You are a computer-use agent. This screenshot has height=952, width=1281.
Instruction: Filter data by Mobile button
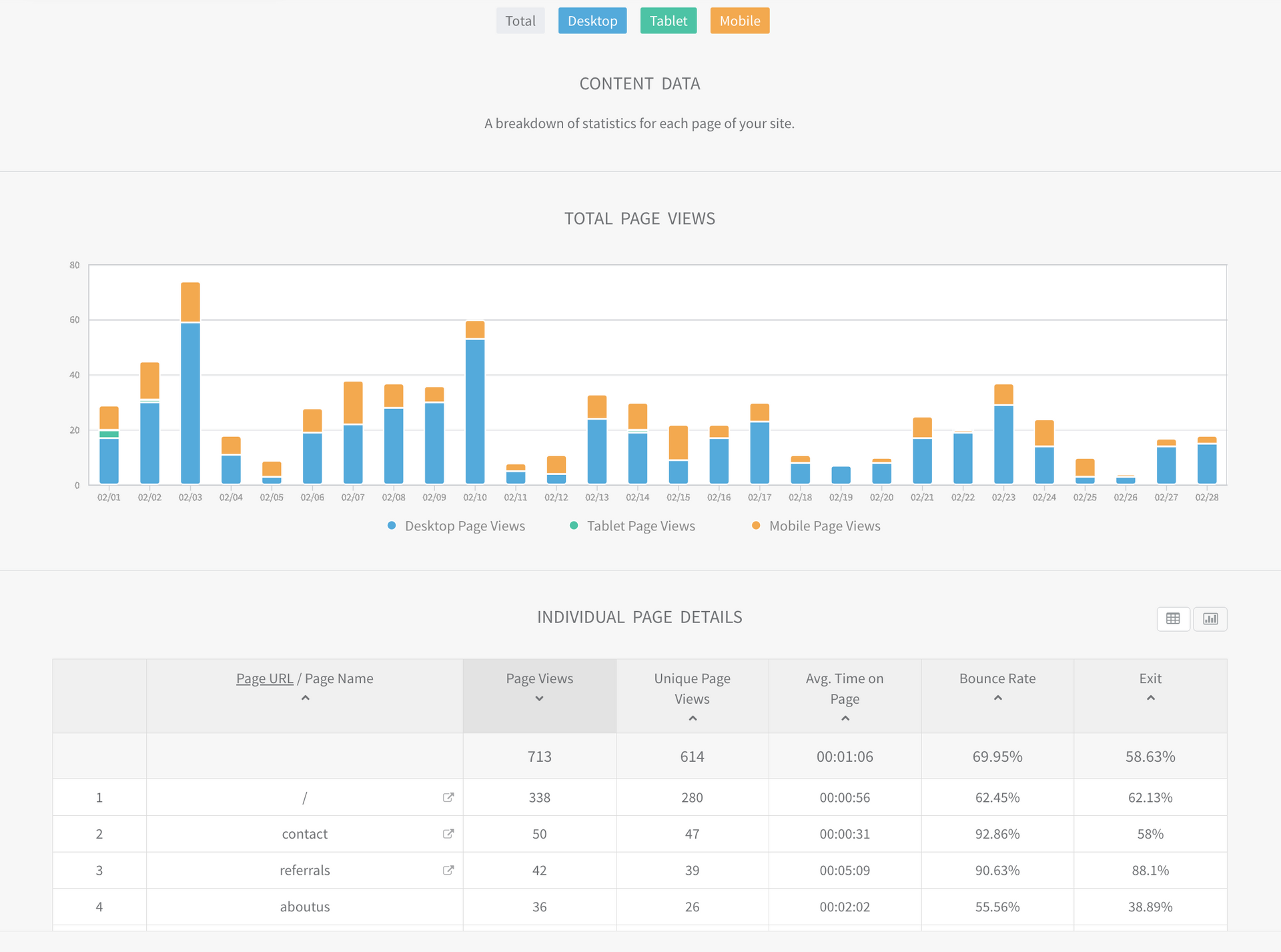tap(739, 21)
